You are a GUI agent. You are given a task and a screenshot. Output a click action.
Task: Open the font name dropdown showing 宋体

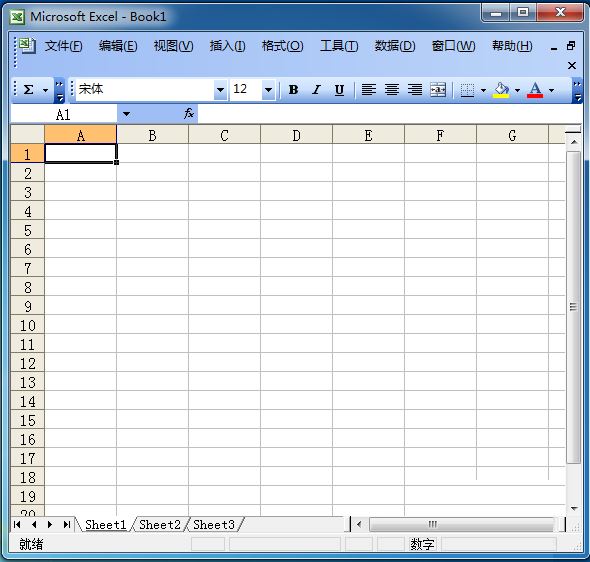point(220,90)
